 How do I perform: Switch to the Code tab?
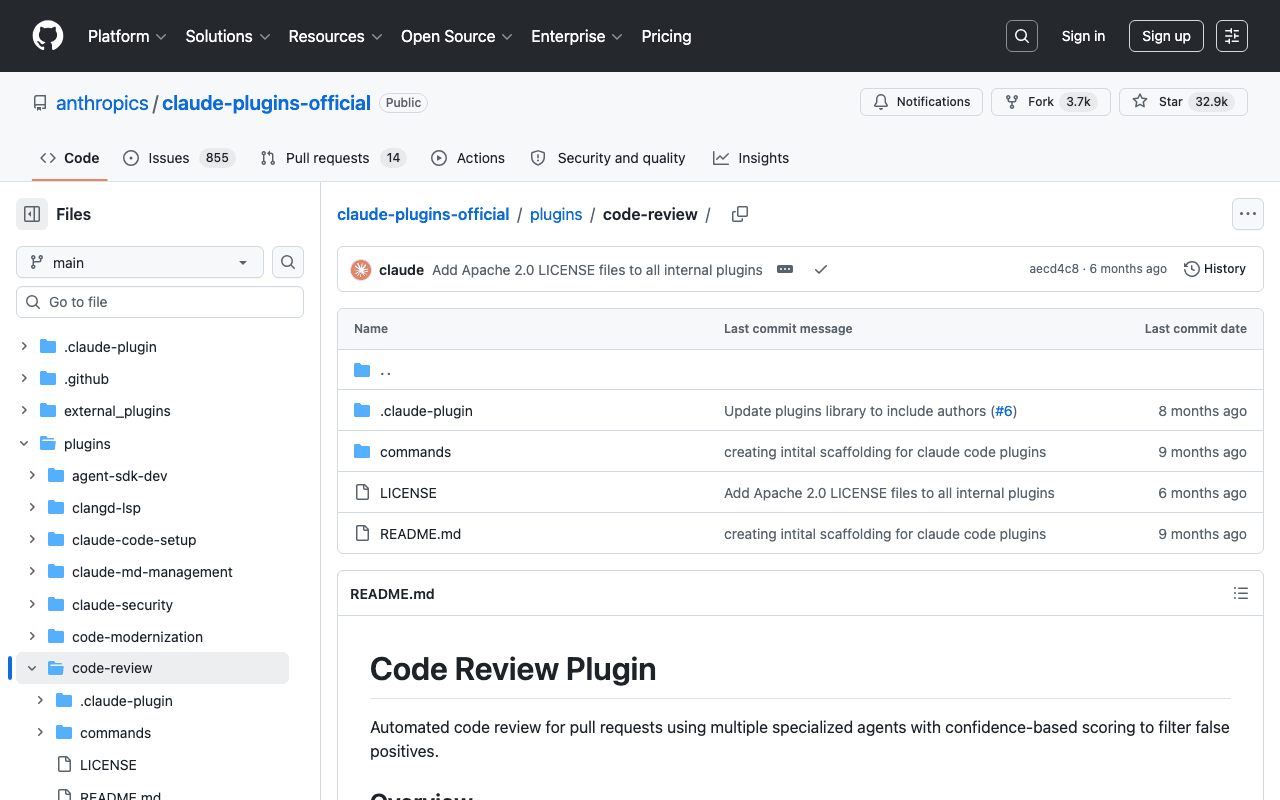(70, 158)
